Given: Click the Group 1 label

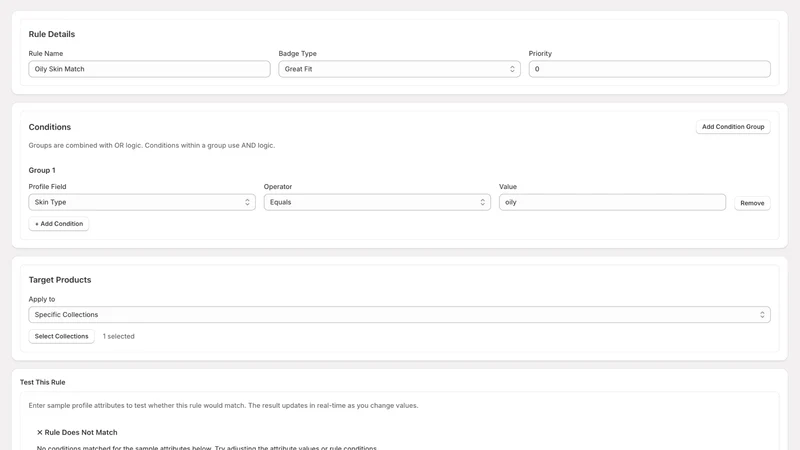Looking at the screenshot, I should [x=42, y=170].
